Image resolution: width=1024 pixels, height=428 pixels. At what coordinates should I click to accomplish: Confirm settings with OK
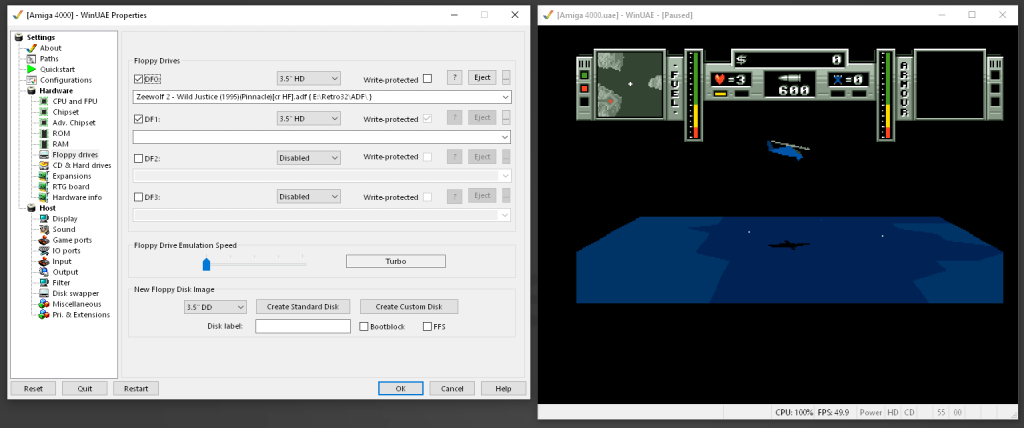(x=401, y=388)
